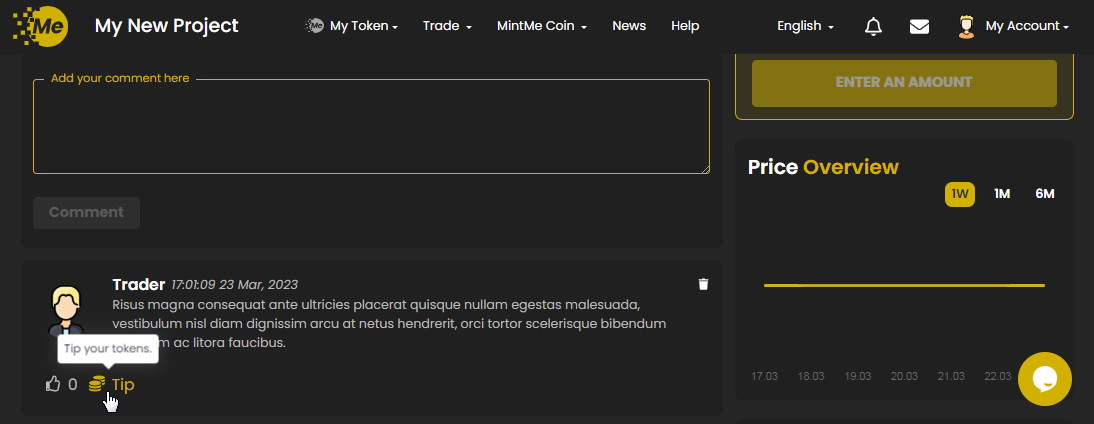This screenshot has width=1094, height=424.
Task: Switch price chart to 6M range
Action: click(x=1045, y=194)
